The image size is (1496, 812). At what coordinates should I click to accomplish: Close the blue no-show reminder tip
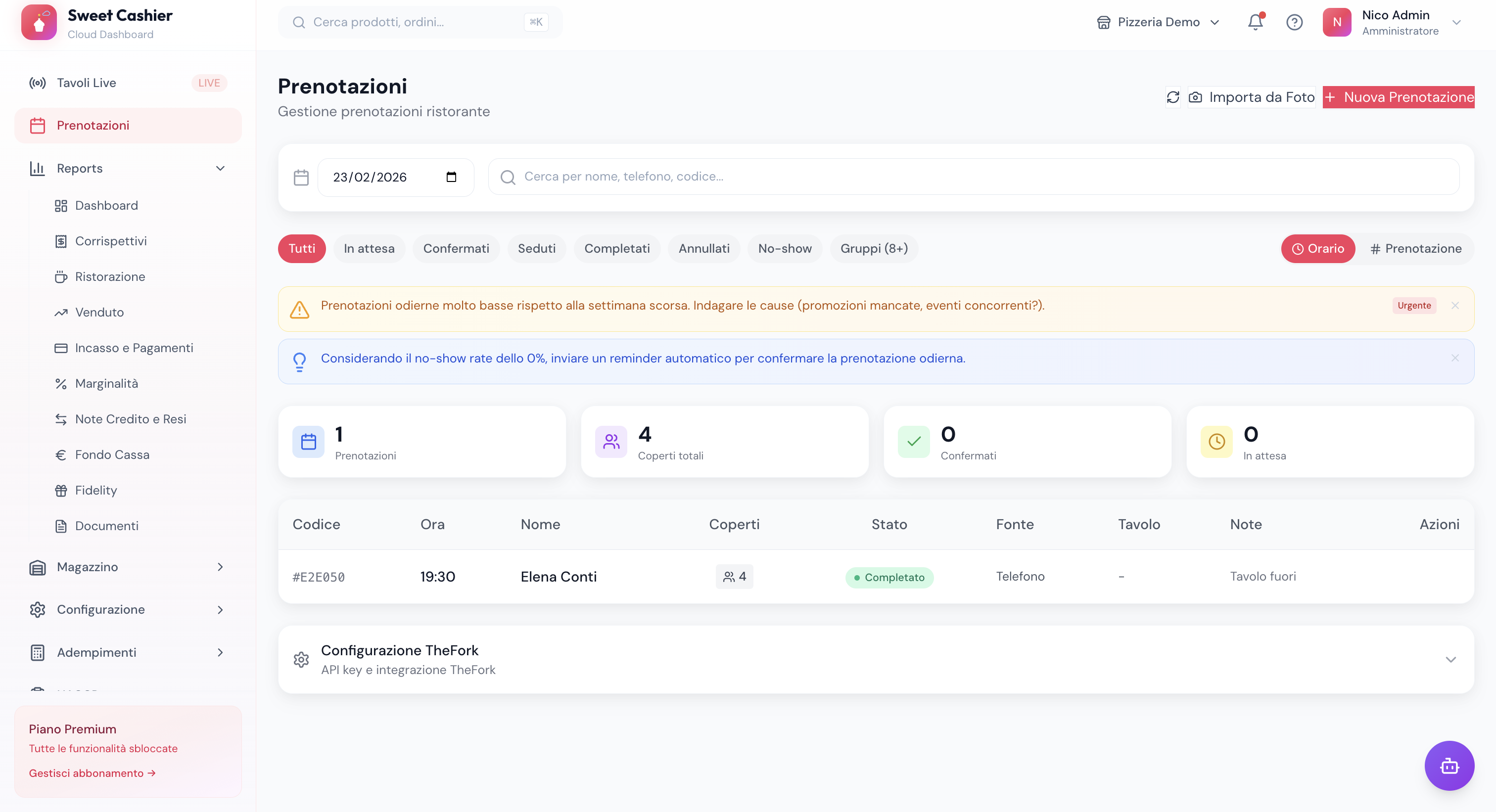[1455, 358]
